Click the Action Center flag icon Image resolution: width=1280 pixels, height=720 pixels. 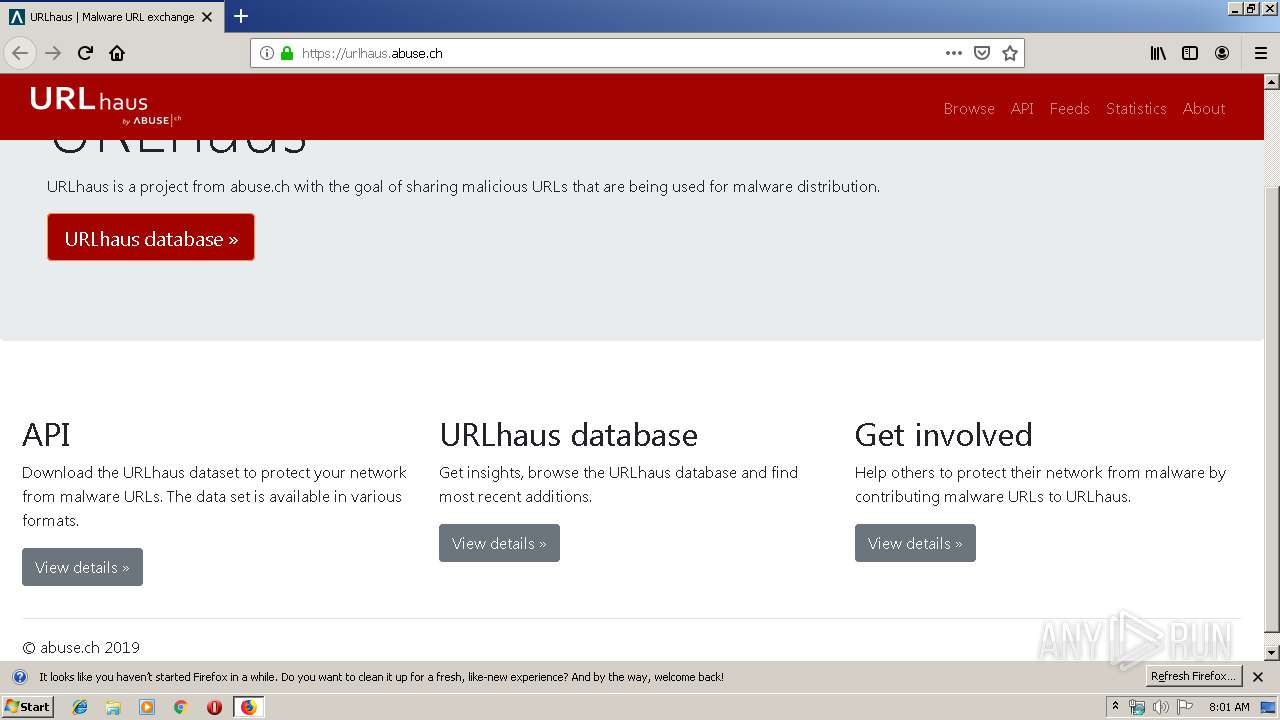click(x=1183, y=707)
